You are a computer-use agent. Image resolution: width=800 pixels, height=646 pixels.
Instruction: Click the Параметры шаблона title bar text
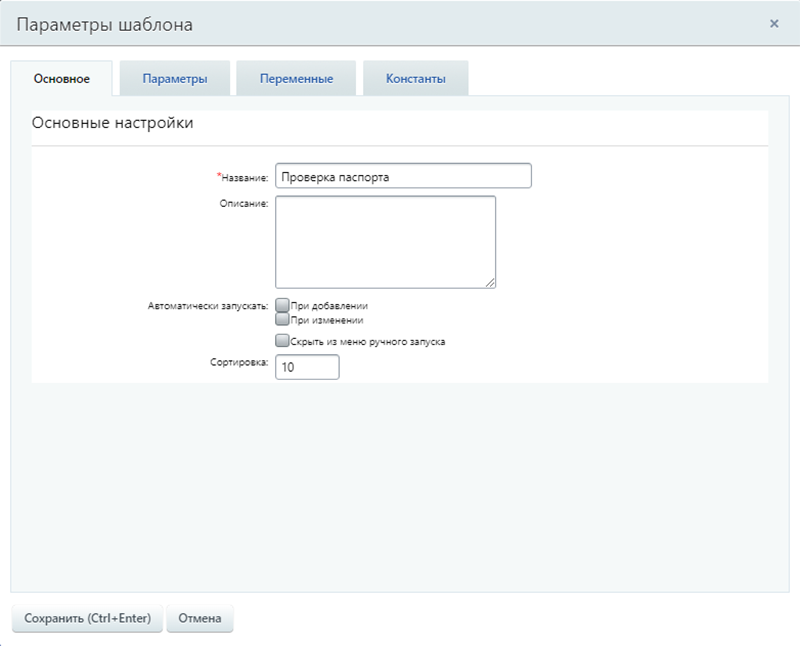pyautogui.click(x=105, y=24)
